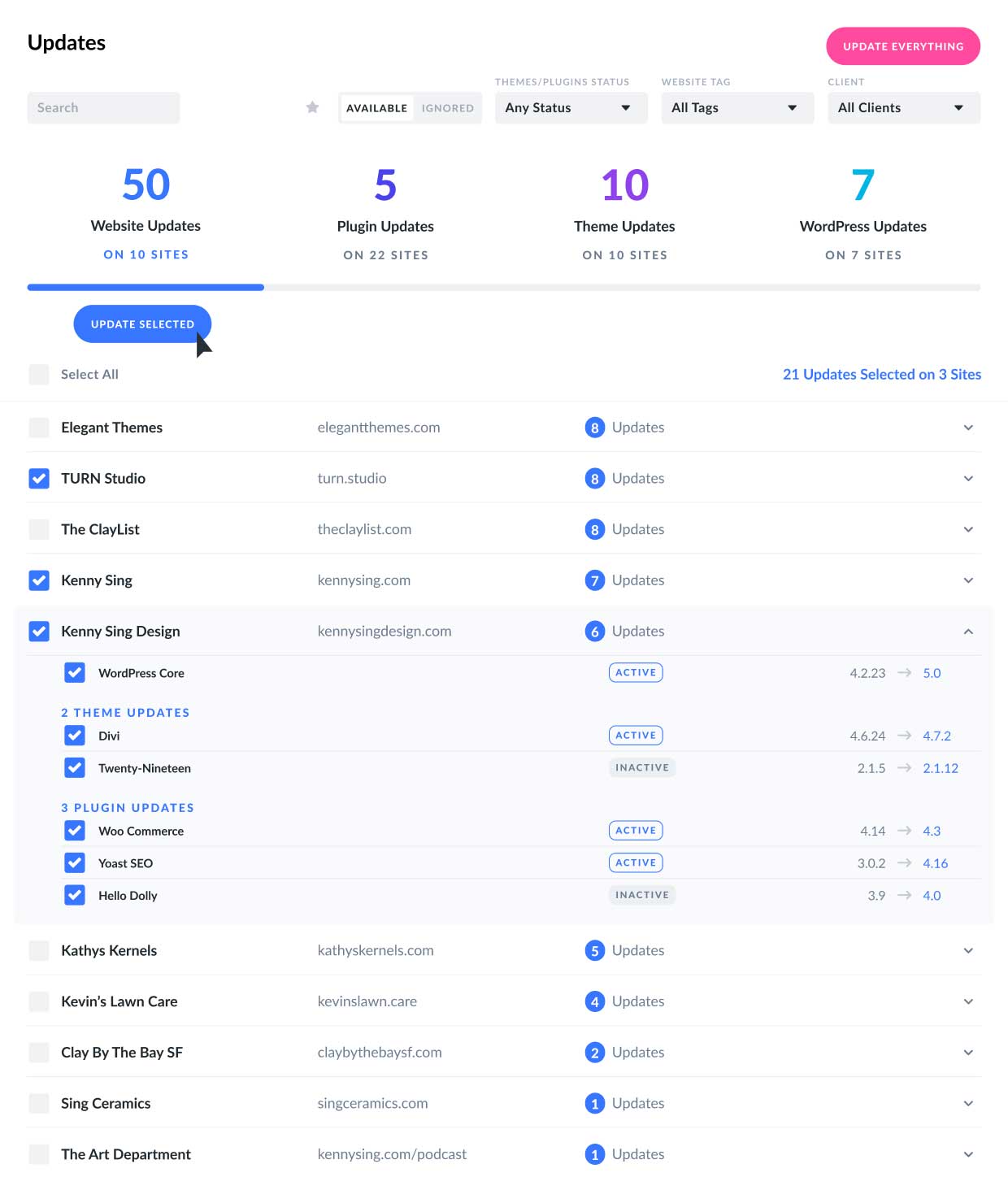Collapse the Kenny Sing Design row
1008x1203 pixels.
tap(968, 631)
